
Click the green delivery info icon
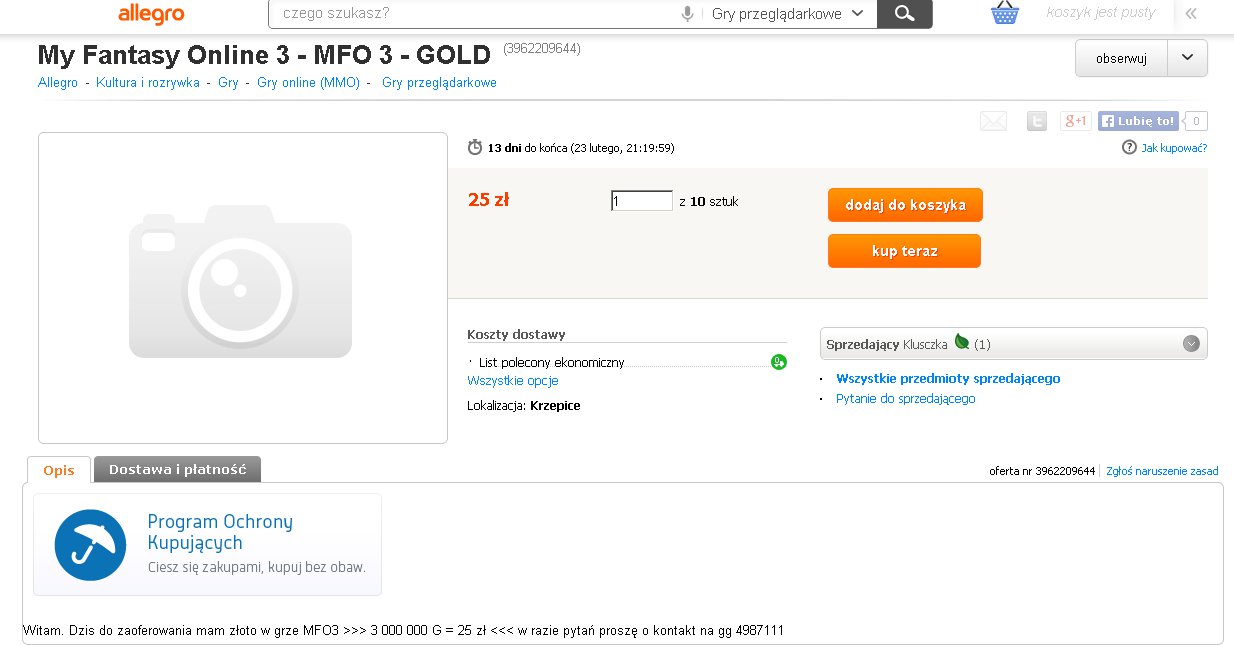(779, 362)
